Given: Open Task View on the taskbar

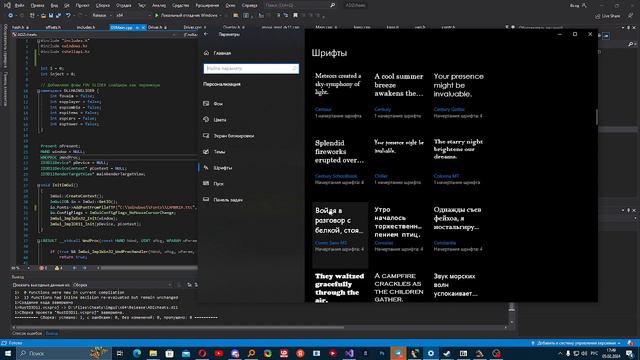Looking at the screenshot, I should pyautogui.click(x=120, y=353).
